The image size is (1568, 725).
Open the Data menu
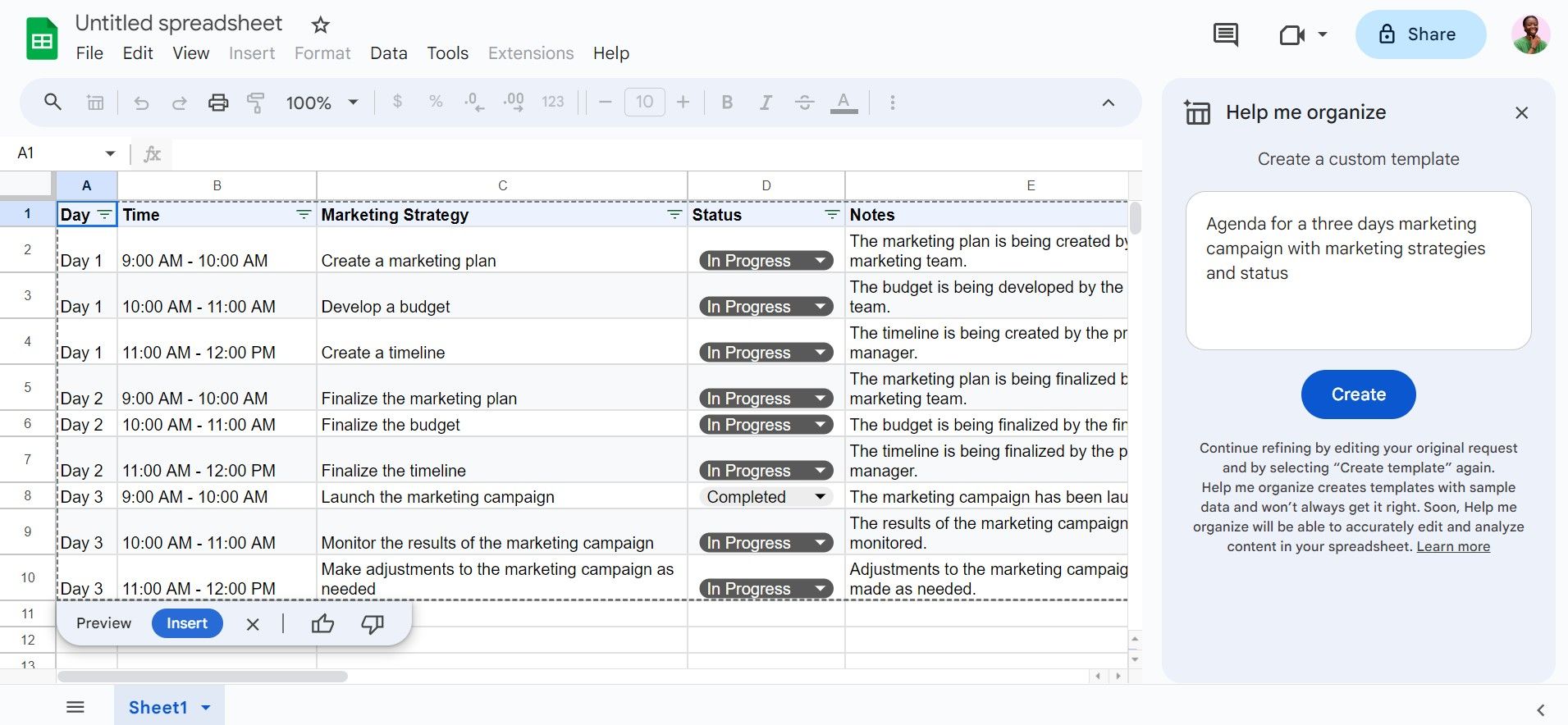click(x=389, y=53)
